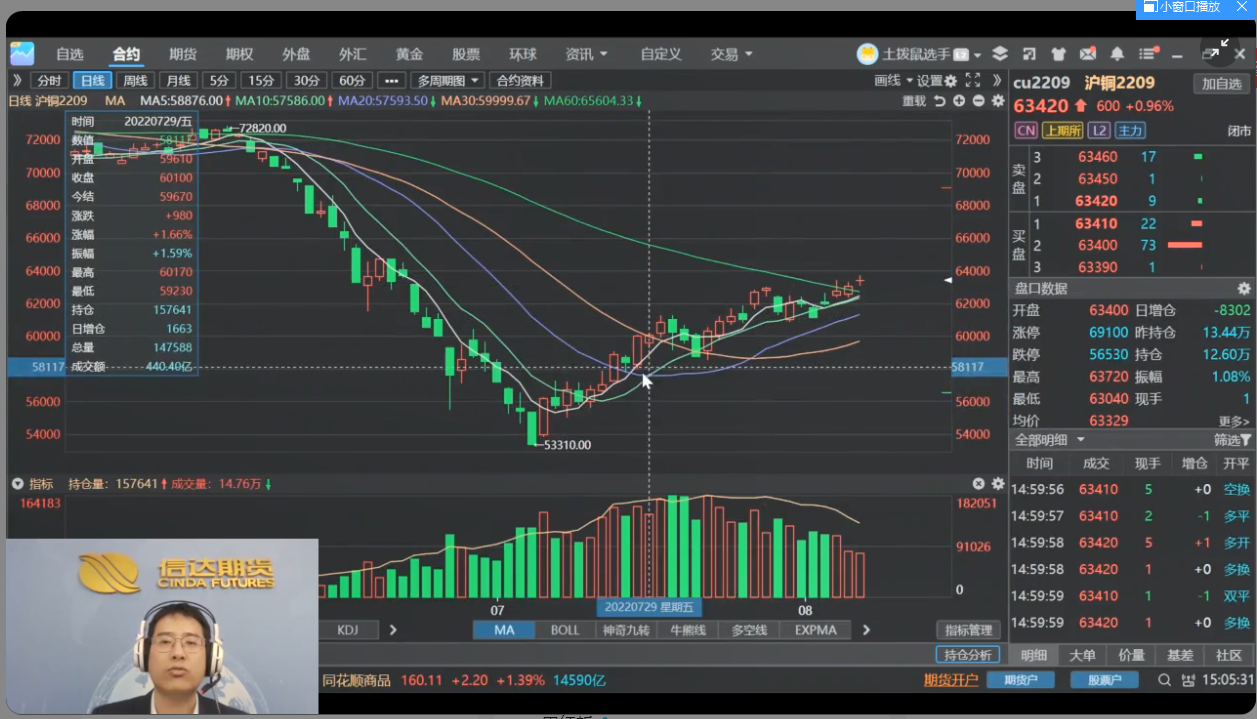This screenshot has height=719, width=1257.
Task: Toggle the BOLL indicator
Action: coord(565,630)
